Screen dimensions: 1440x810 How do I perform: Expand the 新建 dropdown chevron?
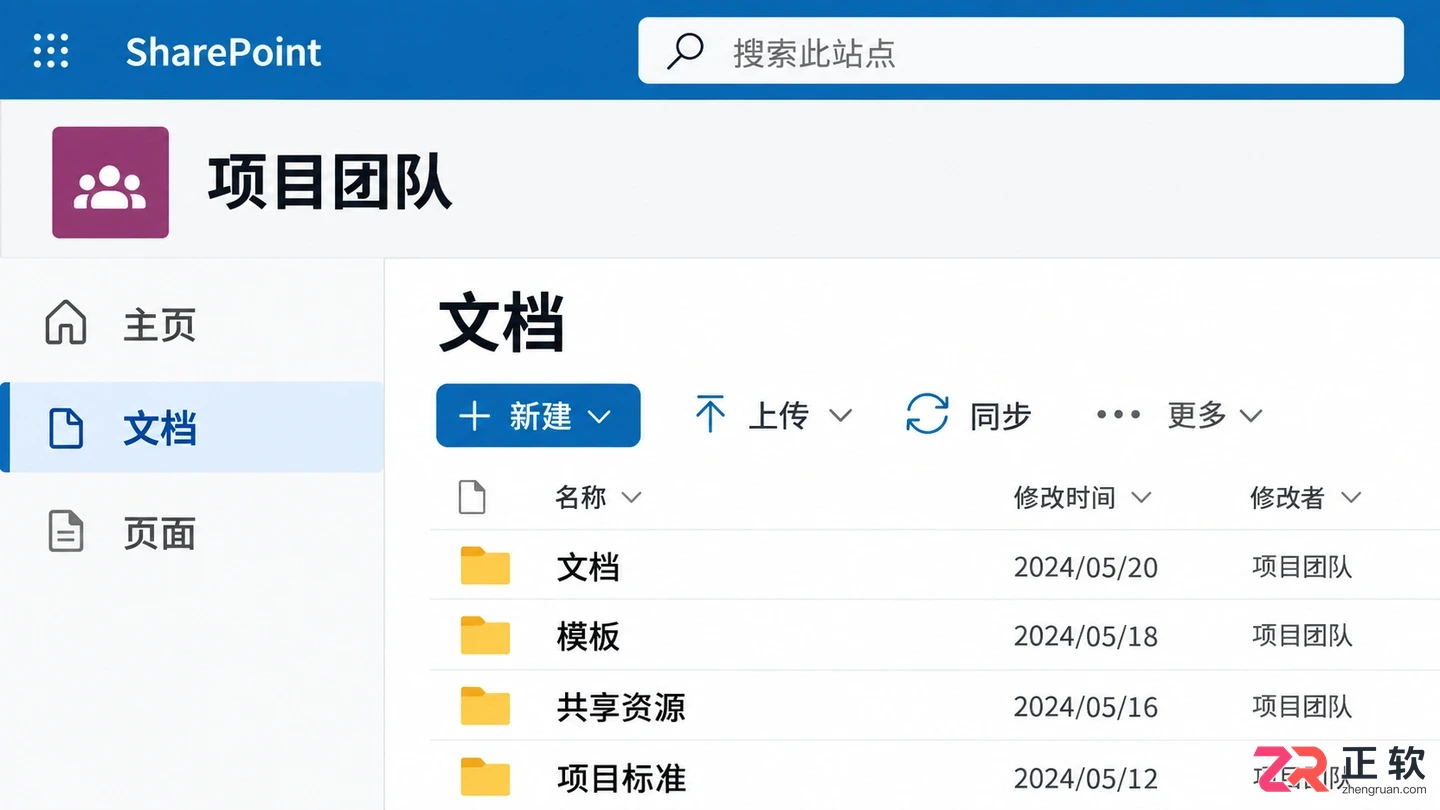pyautogui.click(x=599, y=417)
